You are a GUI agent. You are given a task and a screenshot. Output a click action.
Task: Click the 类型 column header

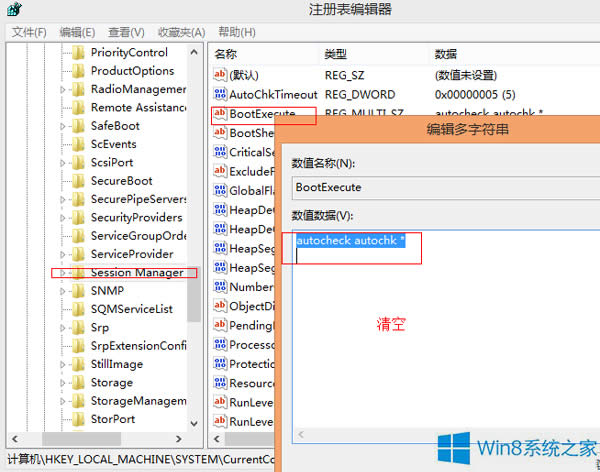pyautogui.click(x=336, y=54)
